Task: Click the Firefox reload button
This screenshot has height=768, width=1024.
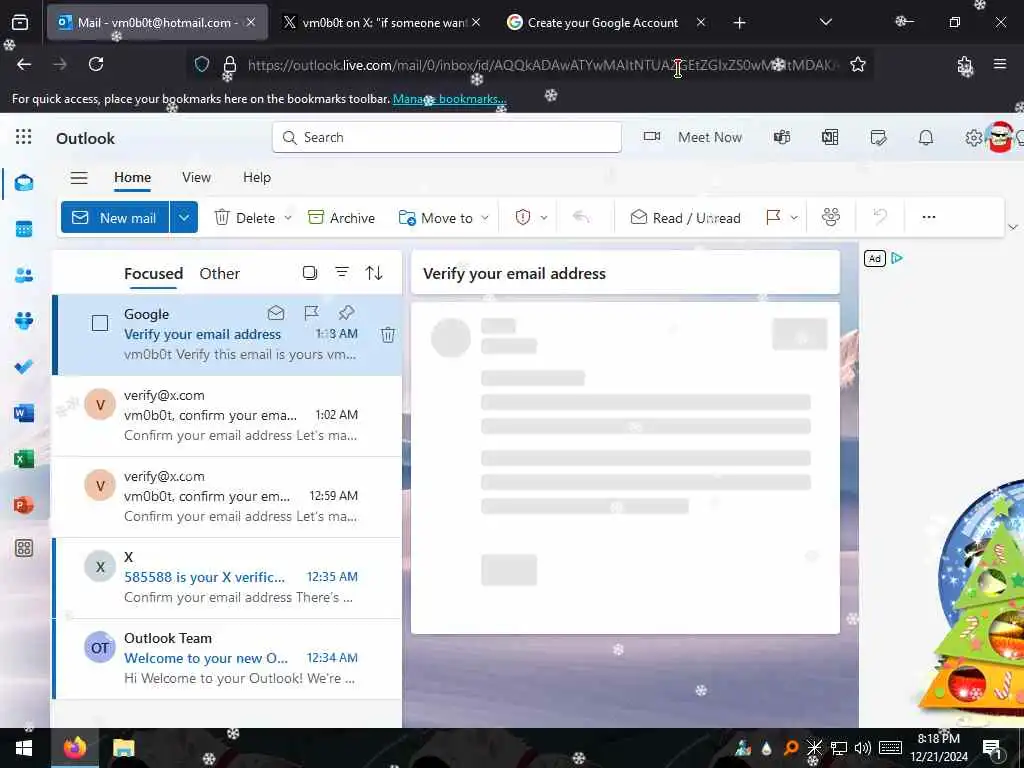Action: [96, 64]
